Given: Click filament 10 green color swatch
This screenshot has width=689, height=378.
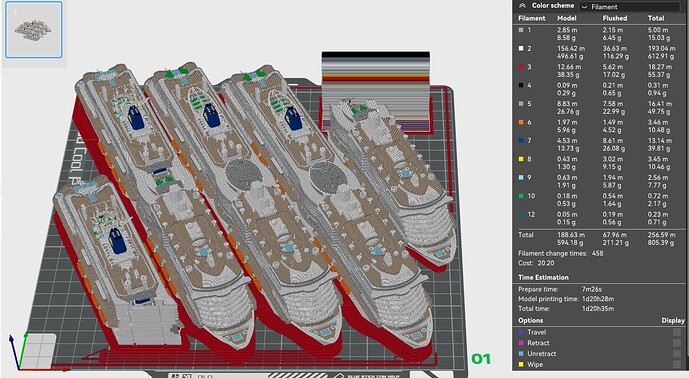Looking at the screenshot, I should click(521, 196).
